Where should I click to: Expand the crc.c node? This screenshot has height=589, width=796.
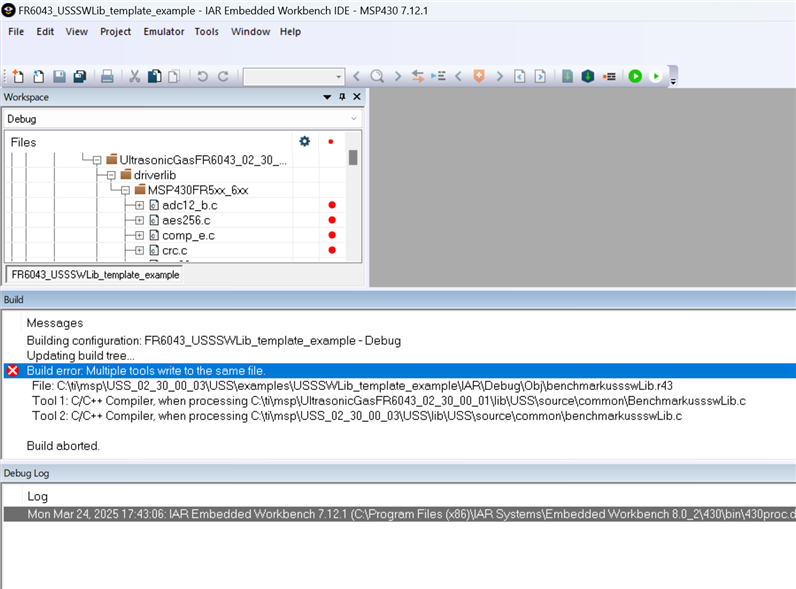coord(139,250)
